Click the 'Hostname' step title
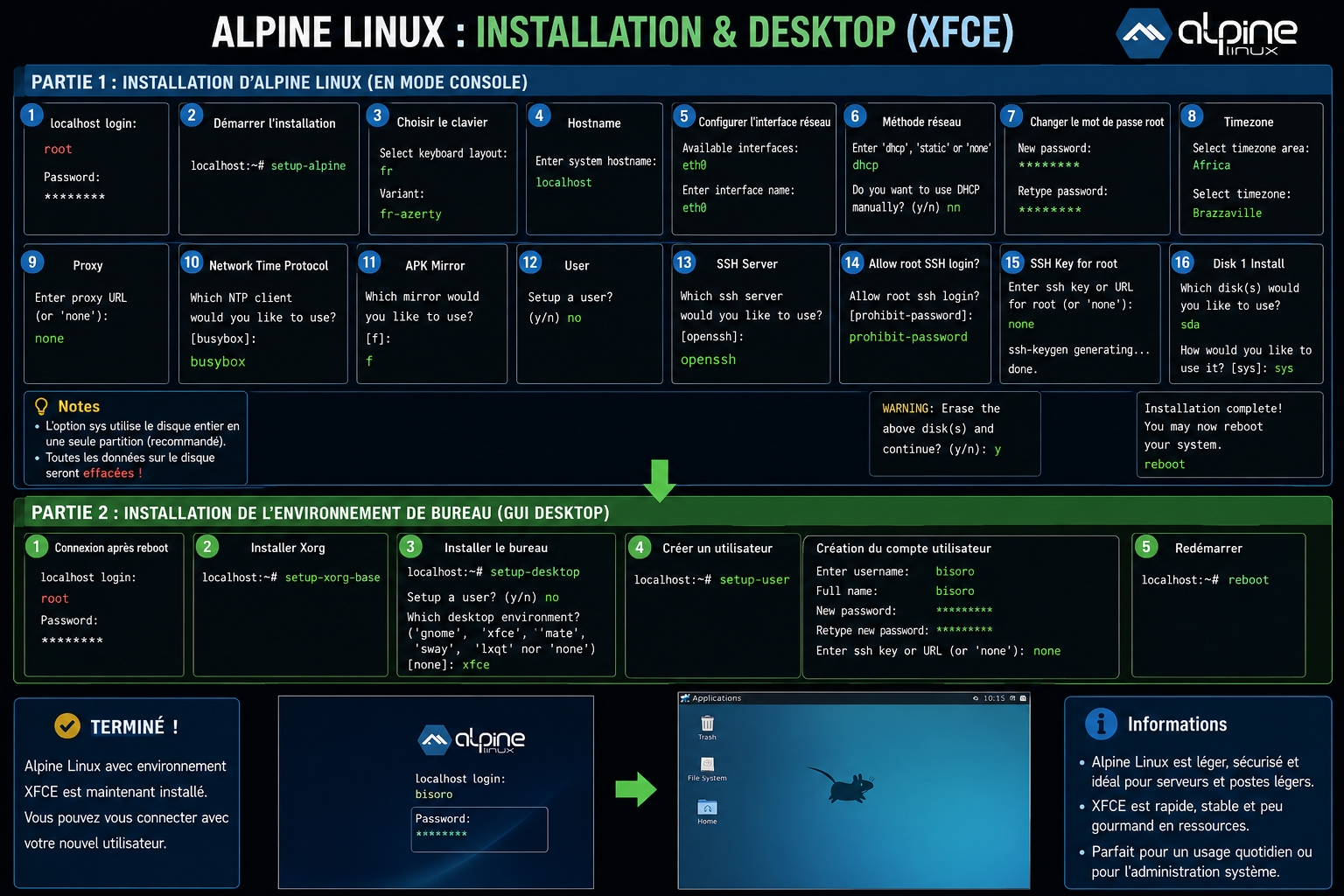Viewport: 1344px width, 896px height. (x=594, y=123)
